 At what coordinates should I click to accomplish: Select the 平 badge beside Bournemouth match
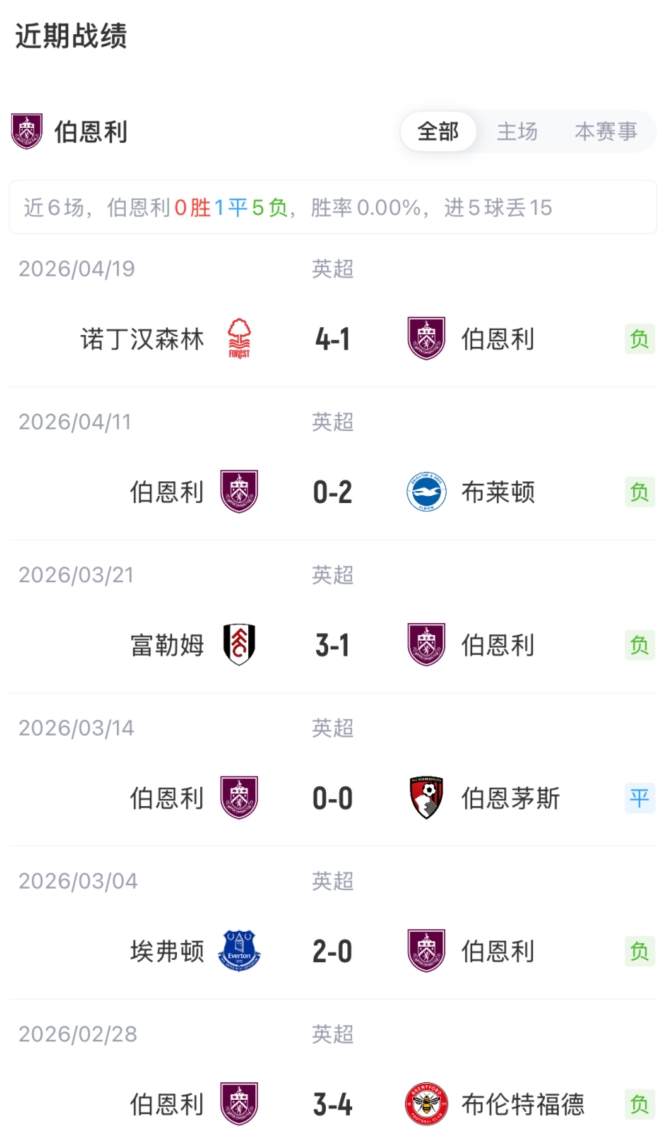click(640, 798)
